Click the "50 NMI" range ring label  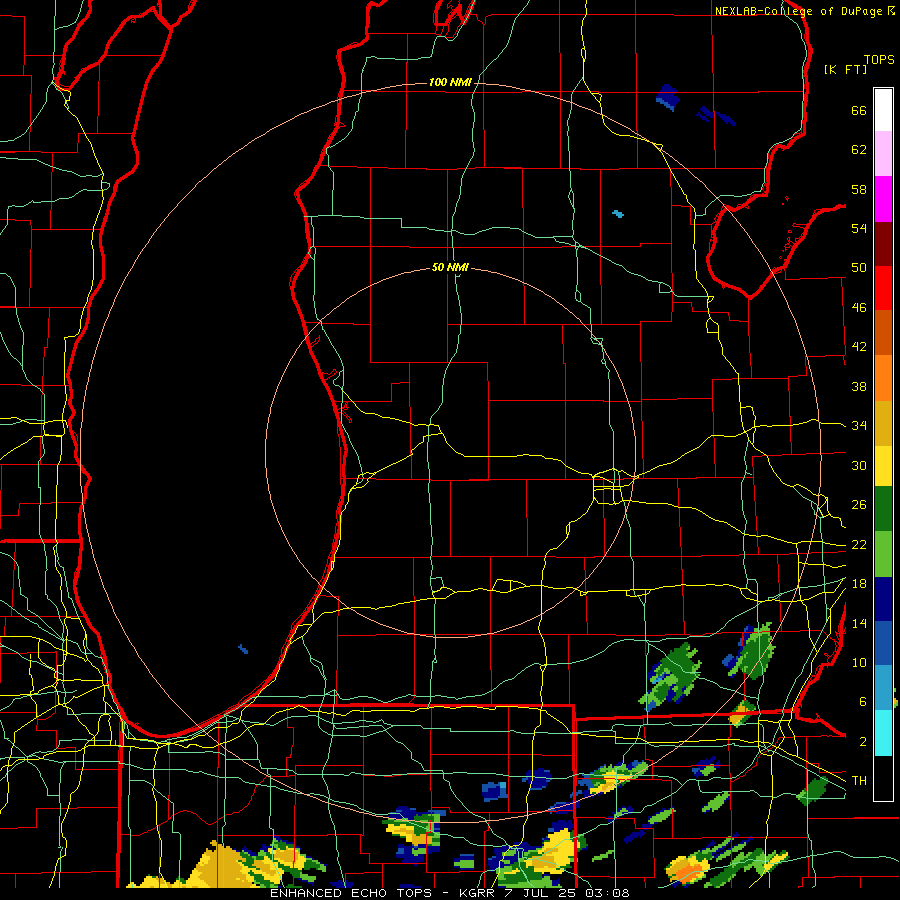[x=450, y=267]
